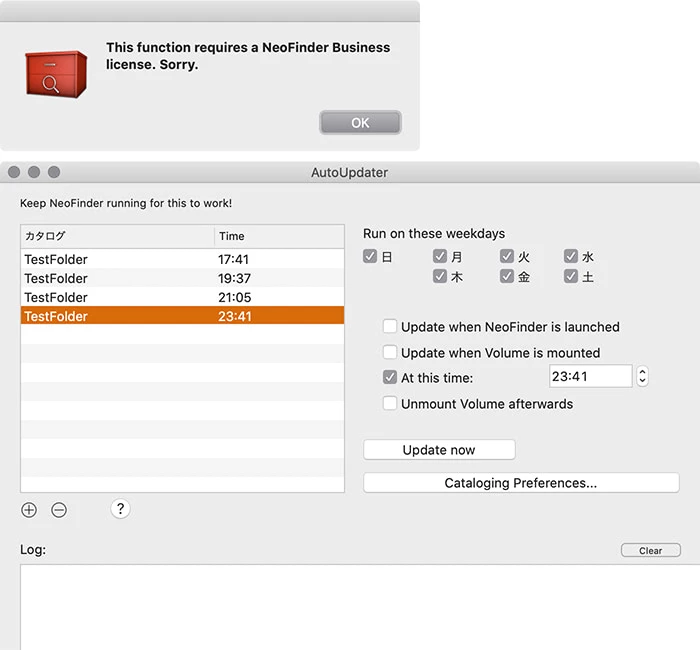Select the TestFolder row at 21:05
This screenshot has width=700, height=650.
point(182,297)
